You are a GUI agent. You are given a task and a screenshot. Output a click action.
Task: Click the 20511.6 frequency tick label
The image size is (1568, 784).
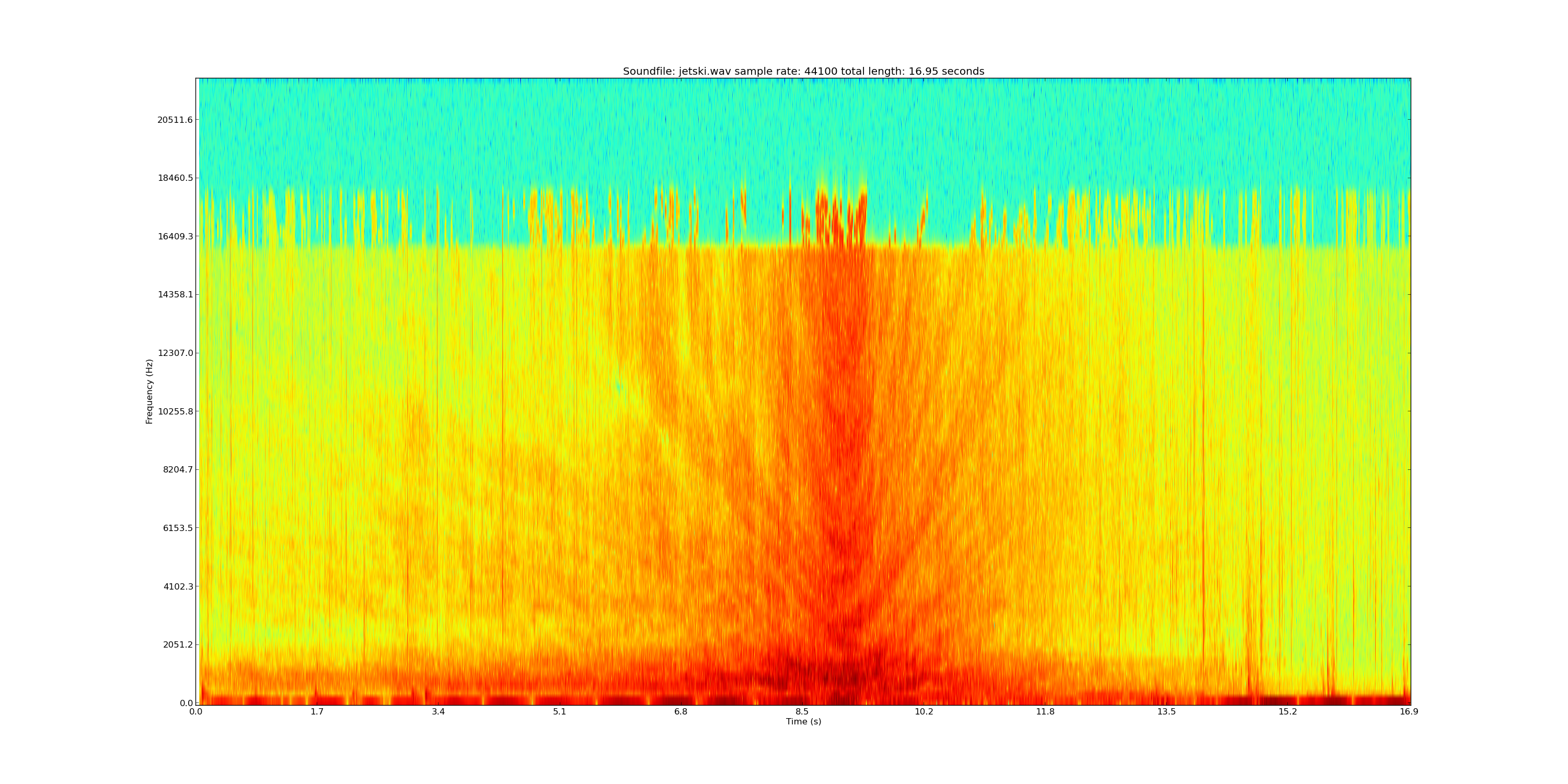click(175, 120)
